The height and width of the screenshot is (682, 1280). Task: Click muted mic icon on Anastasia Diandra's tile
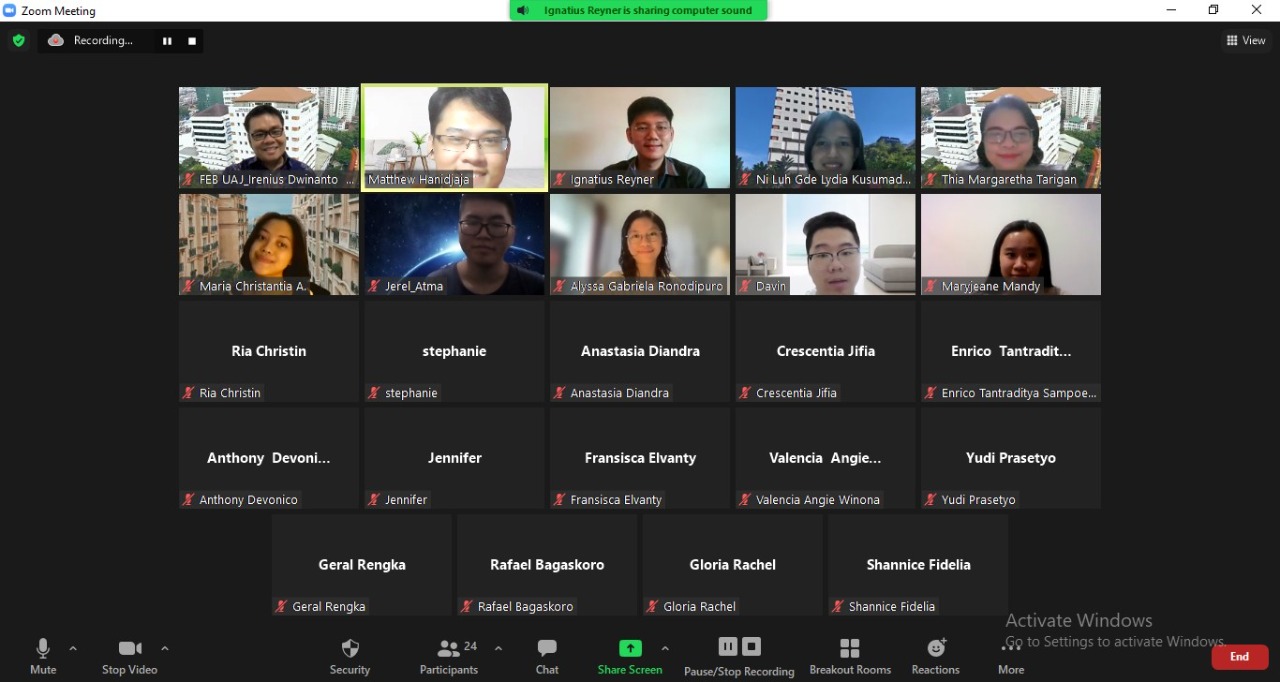click(559, 393)
